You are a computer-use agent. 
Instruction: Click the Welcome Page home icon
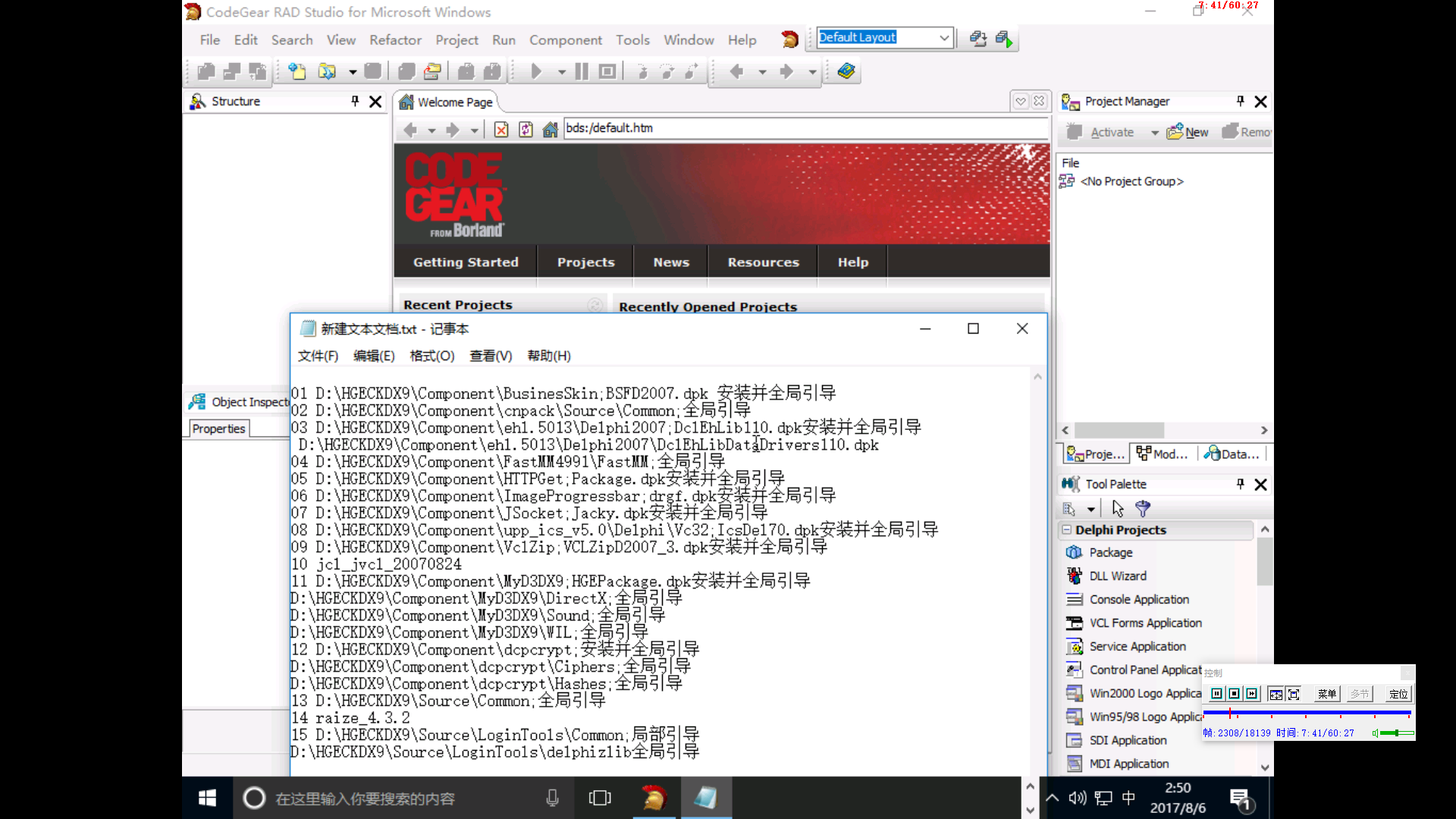(551, 130)
